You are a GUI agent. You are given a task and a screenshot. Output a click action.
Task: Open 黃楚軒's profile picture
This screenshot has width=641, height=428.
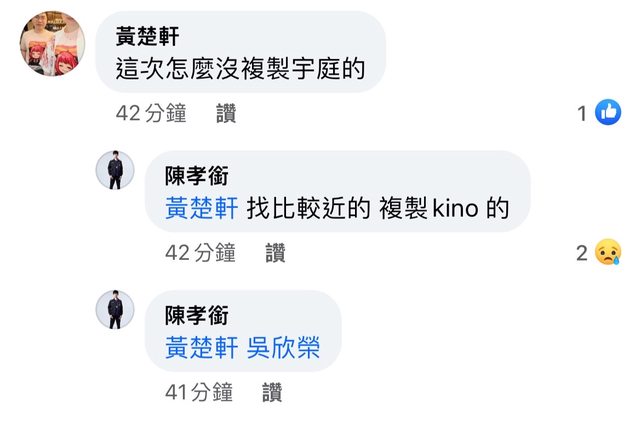[x=52, y=43]
